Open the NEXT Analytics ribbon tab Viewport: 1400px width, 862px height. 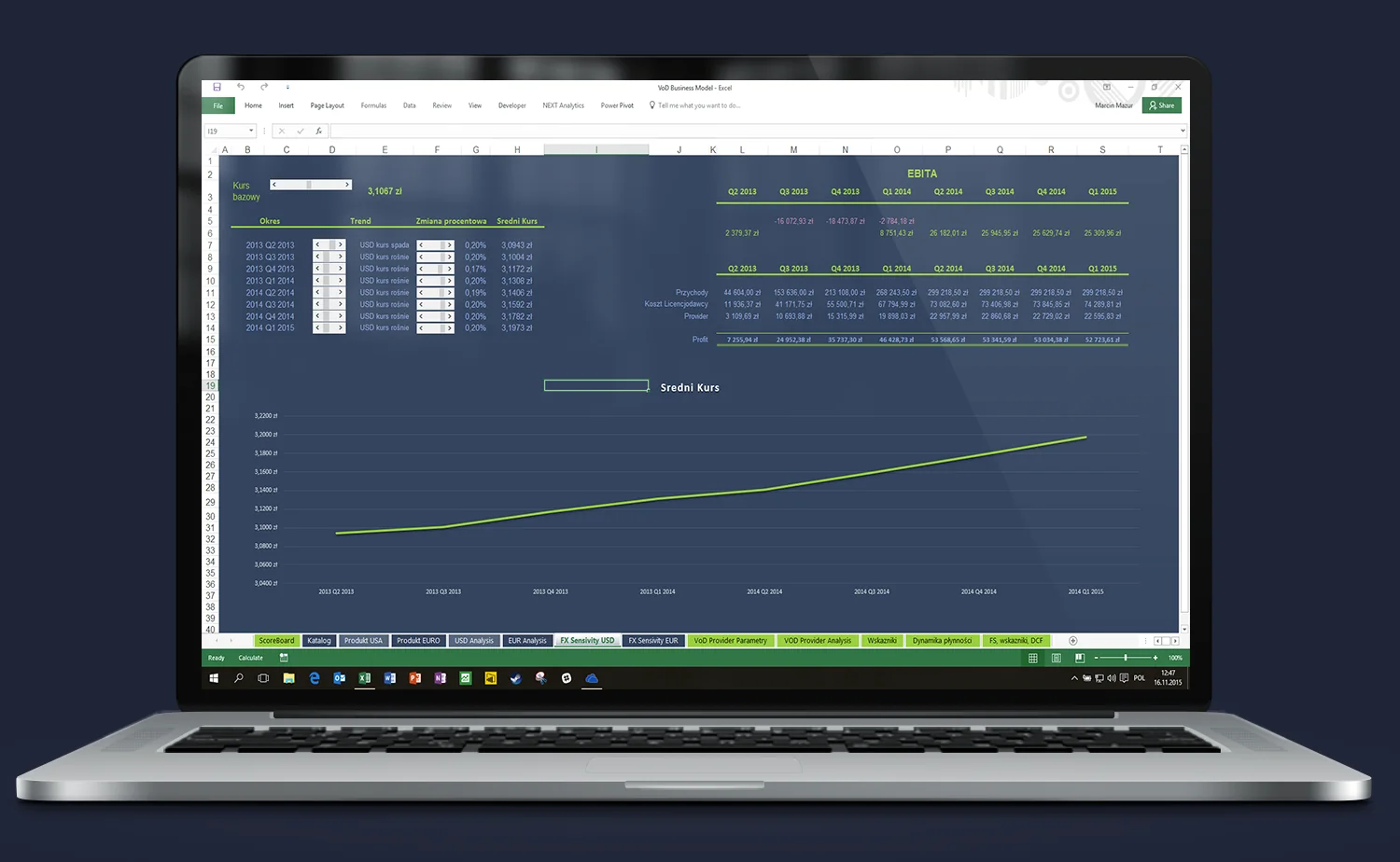pyautogui.click(x=563, y=105)
